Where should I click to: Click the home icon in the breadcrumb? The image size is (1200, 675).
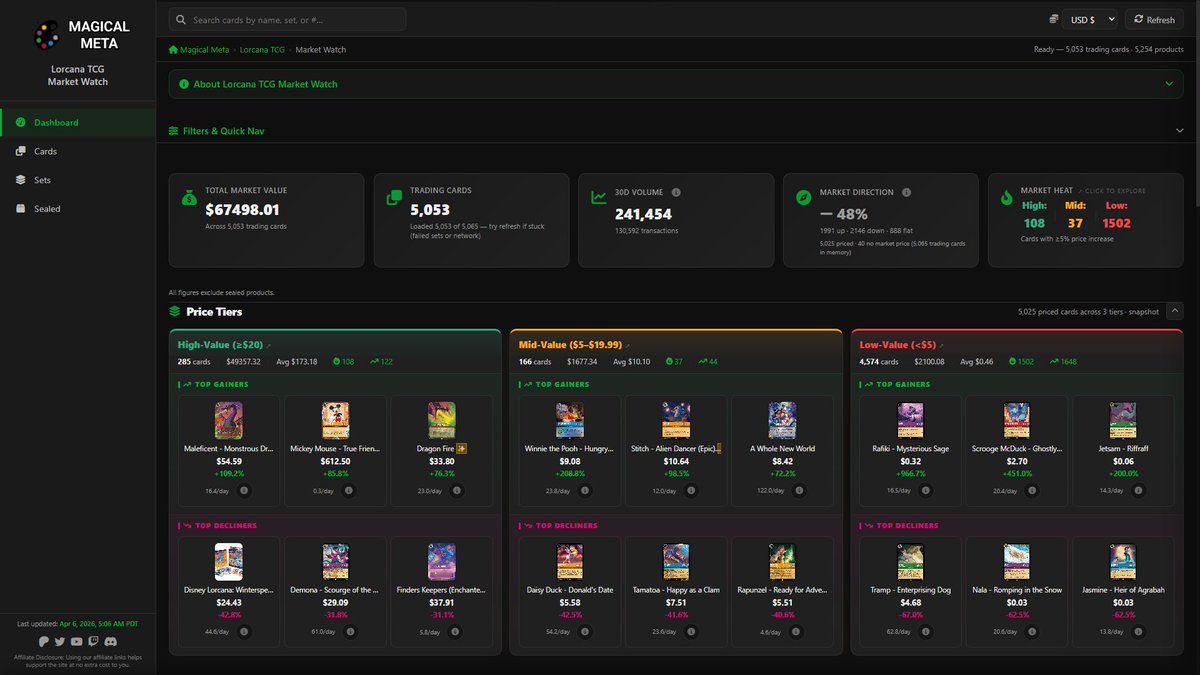[173, 49]
